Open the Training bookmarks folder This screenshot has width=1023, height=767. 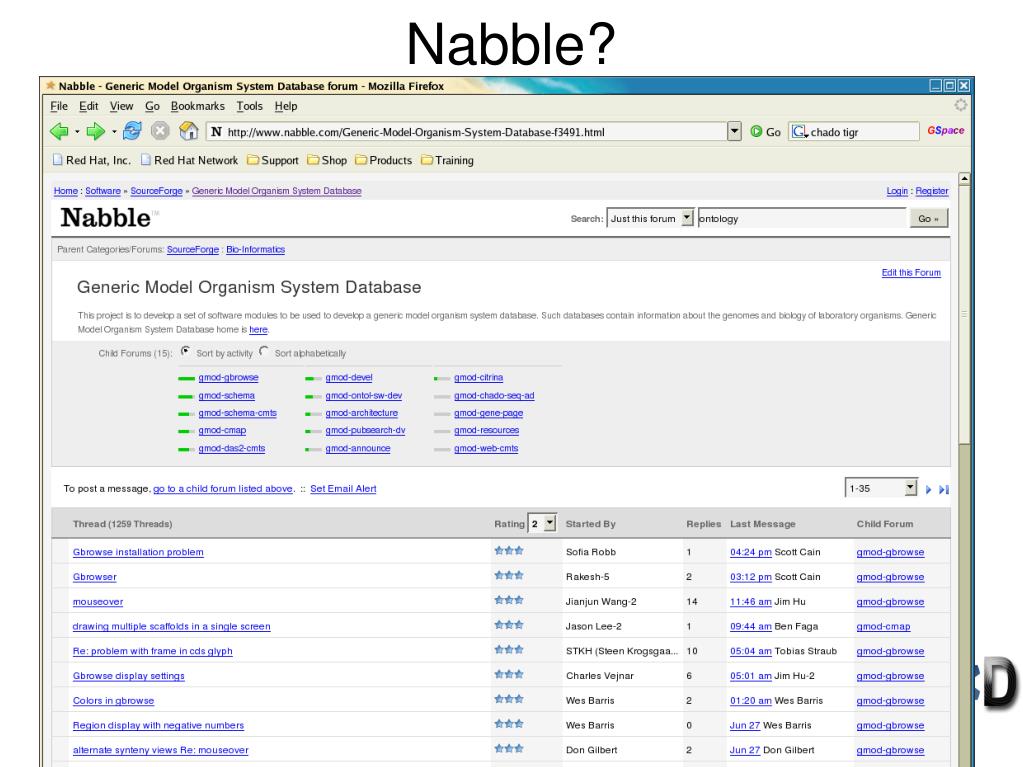[x=448, y=160]
